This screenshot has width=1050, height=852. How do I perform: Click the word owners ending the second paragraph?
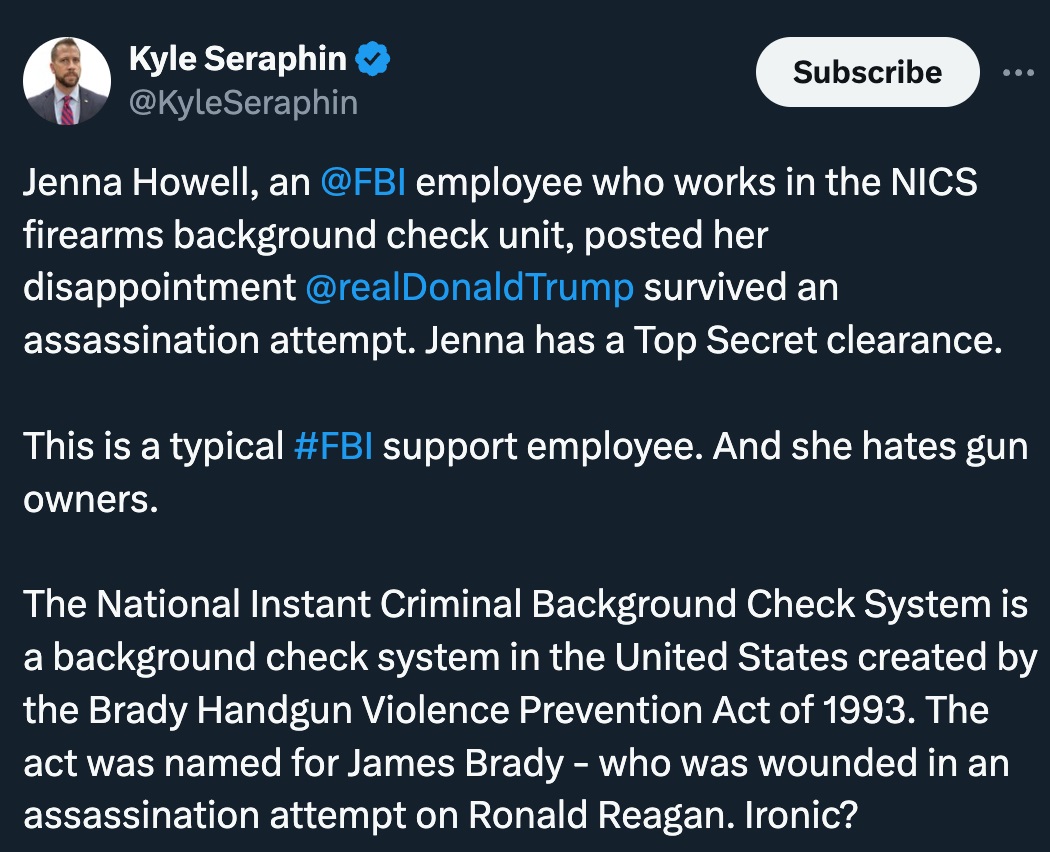tap(90, 500)
